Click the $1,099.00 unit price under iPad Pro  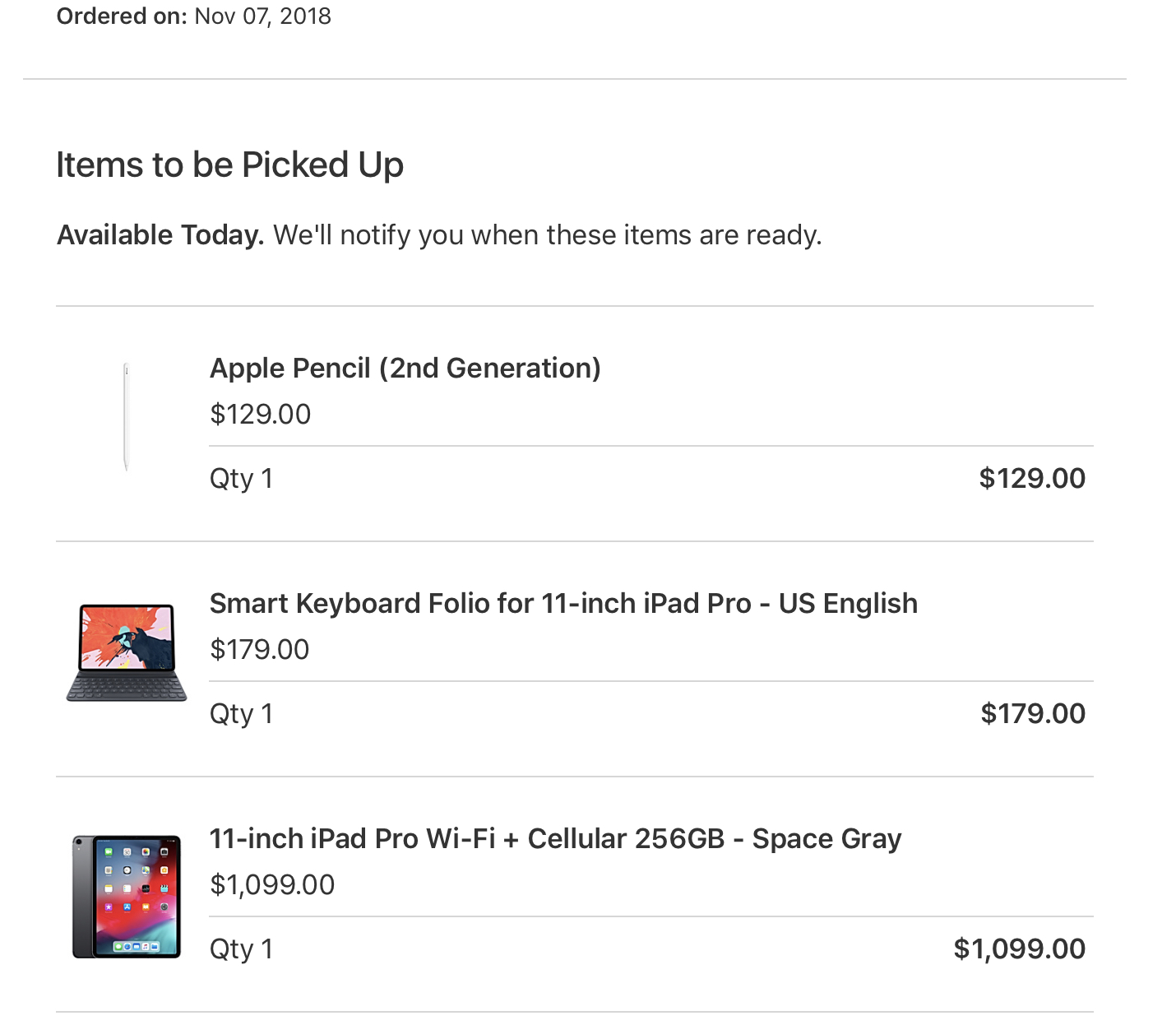[272, 884]
